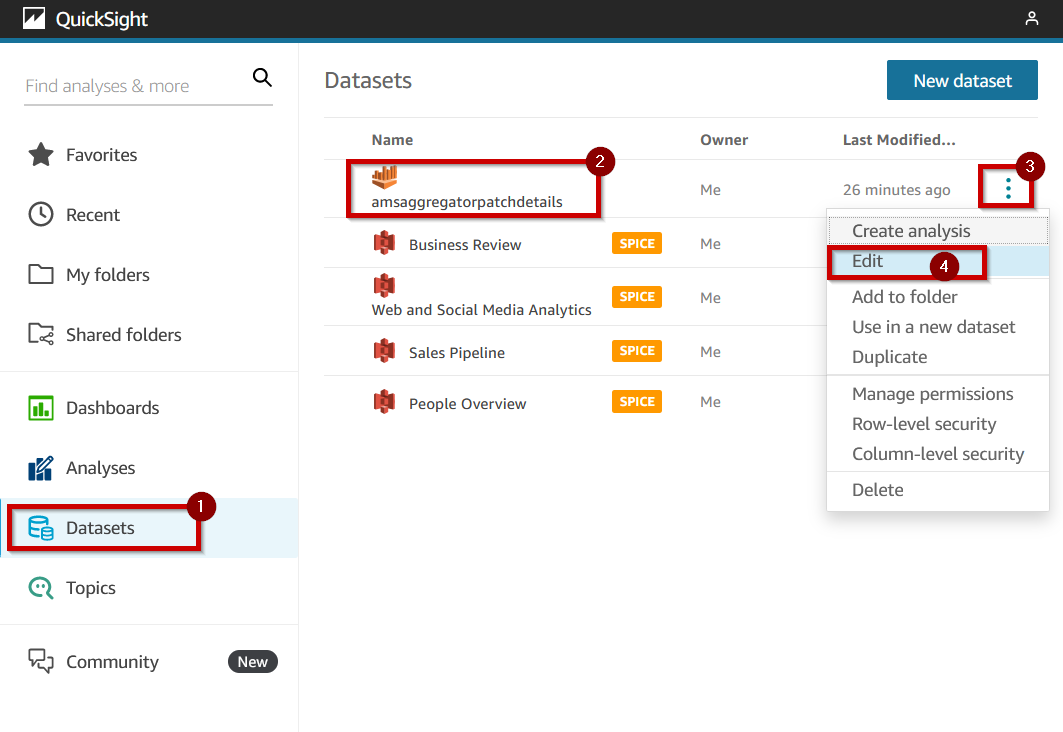Open the Business Review dataset name

tap(465, 245)
